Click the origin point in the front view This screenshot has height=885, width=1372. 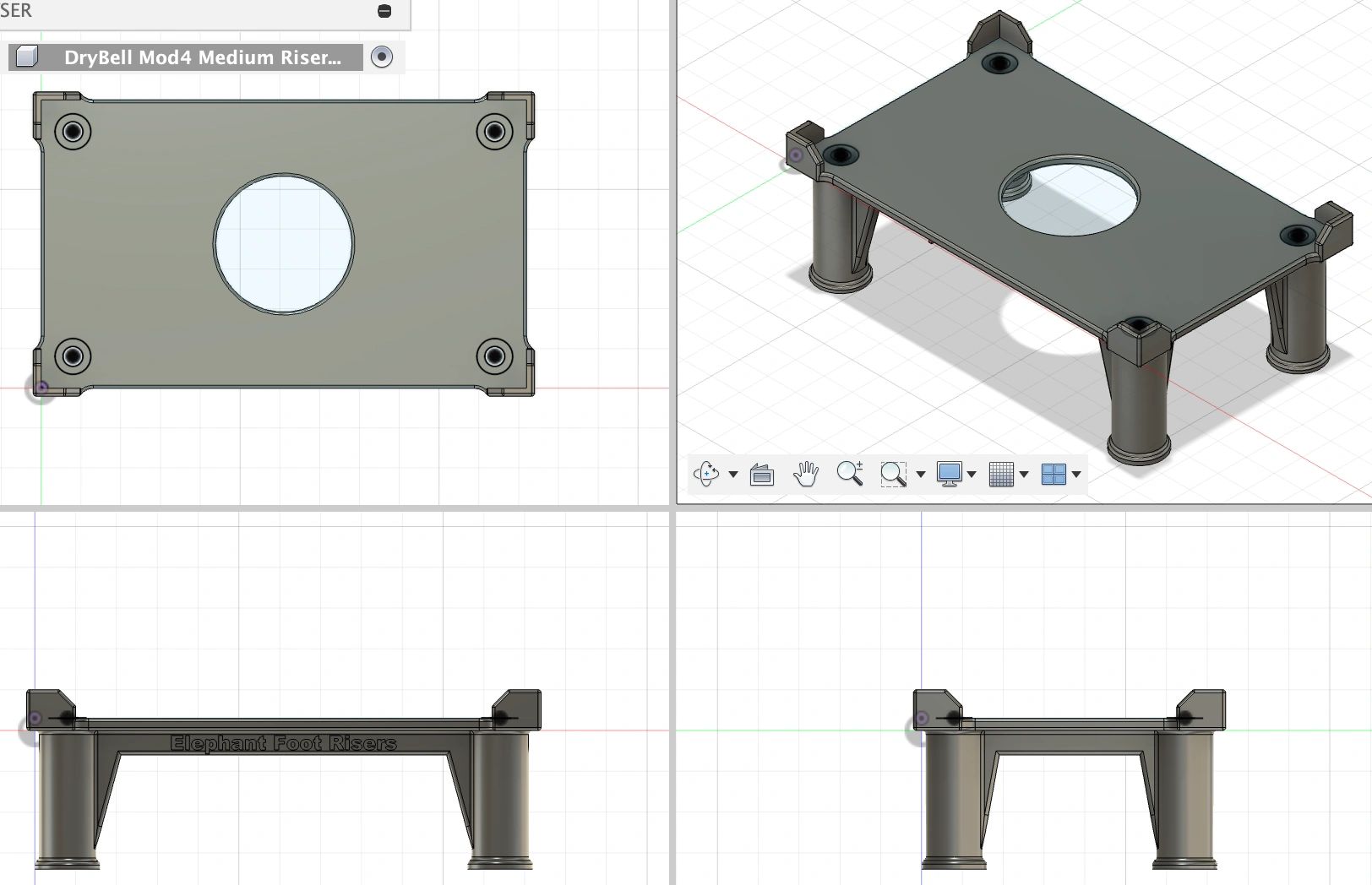click(35, 719)
